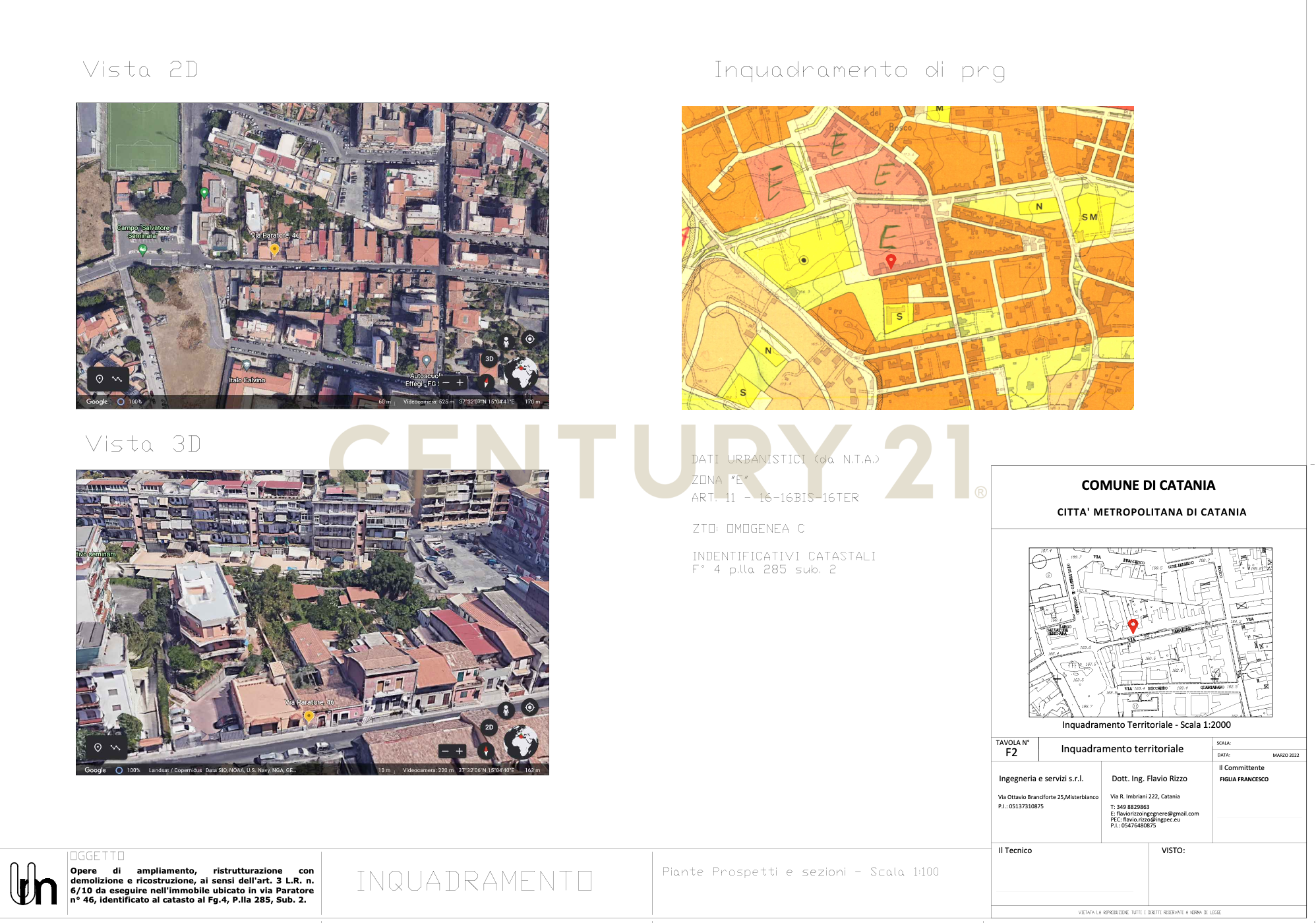Click the 'F2' tavola number
1316x923 pixels.
point(1011,753)
